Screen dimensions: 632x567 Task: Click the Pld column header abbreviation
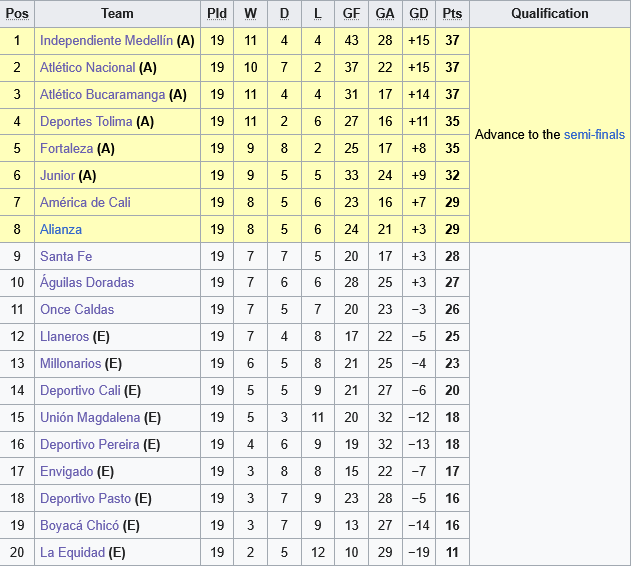[217, 14]
